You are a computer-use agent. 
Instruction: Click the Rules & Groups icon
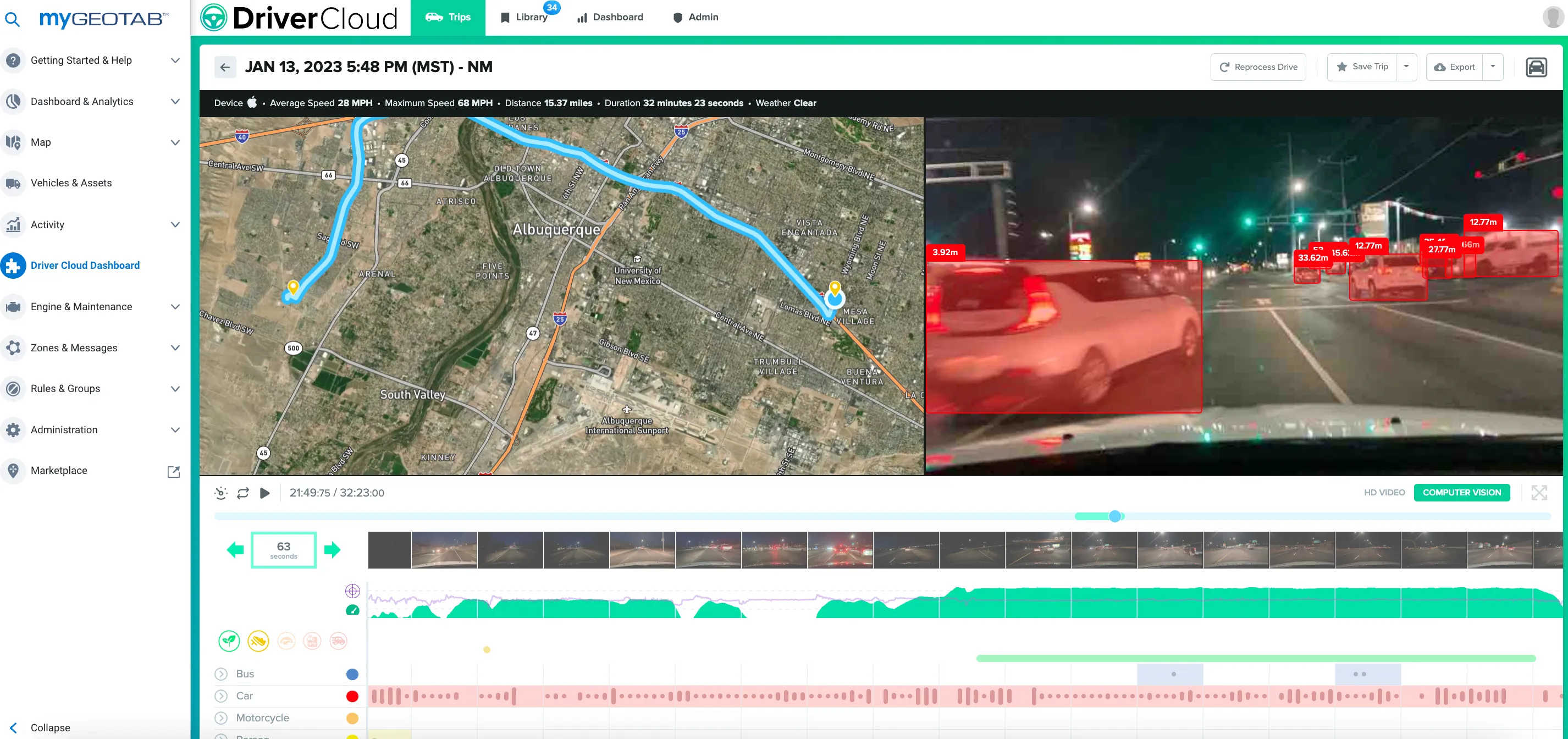(13, 388)
